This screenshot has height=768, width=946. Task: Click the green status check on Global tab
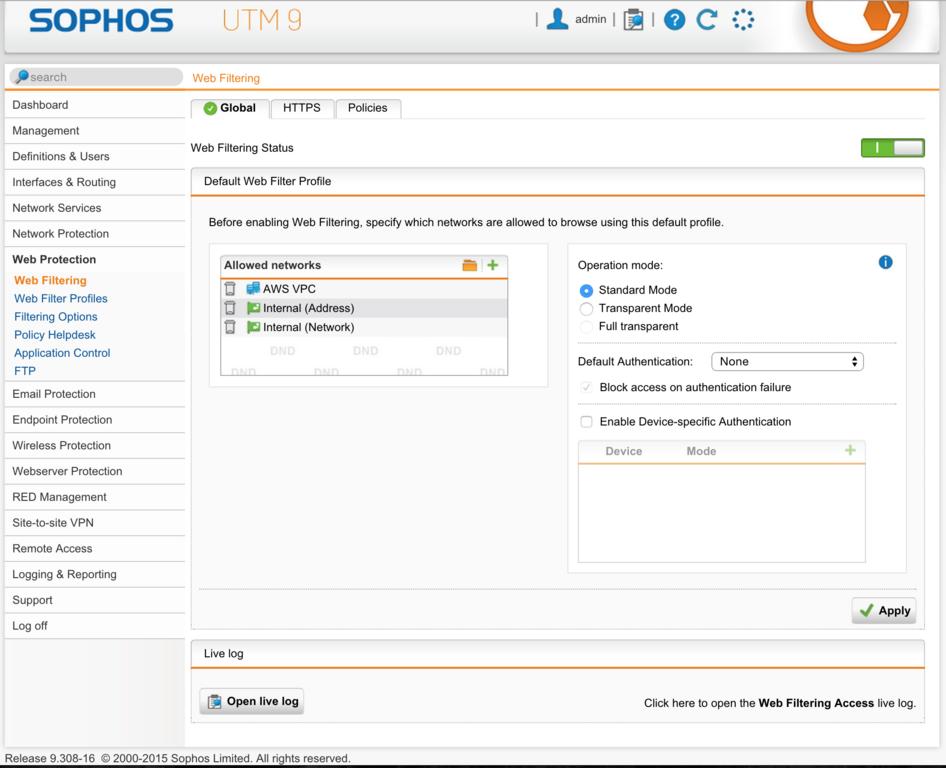(210, 108)
